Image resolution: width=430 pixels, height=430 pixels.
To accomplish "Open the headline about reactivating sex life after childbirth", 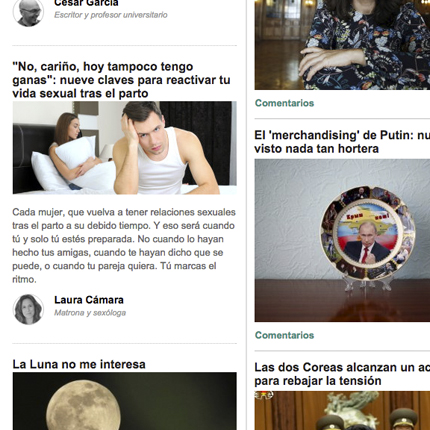I will 121,80.
